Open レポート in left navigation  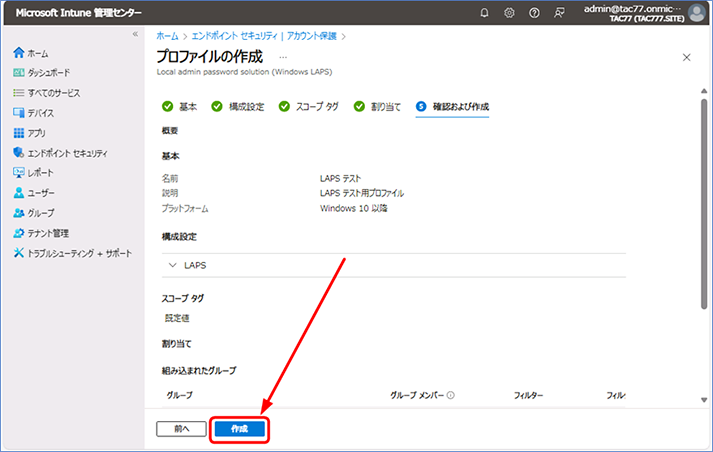click(40, 173)
